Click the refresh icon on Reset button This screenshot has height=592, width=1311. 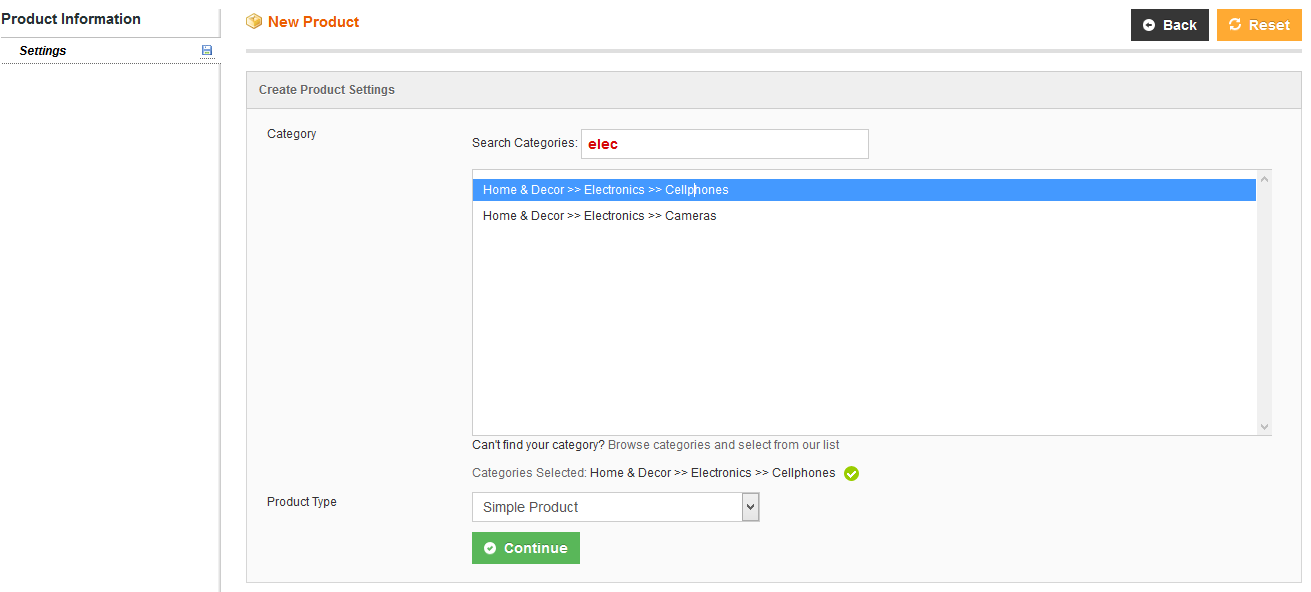(1237, 25)
